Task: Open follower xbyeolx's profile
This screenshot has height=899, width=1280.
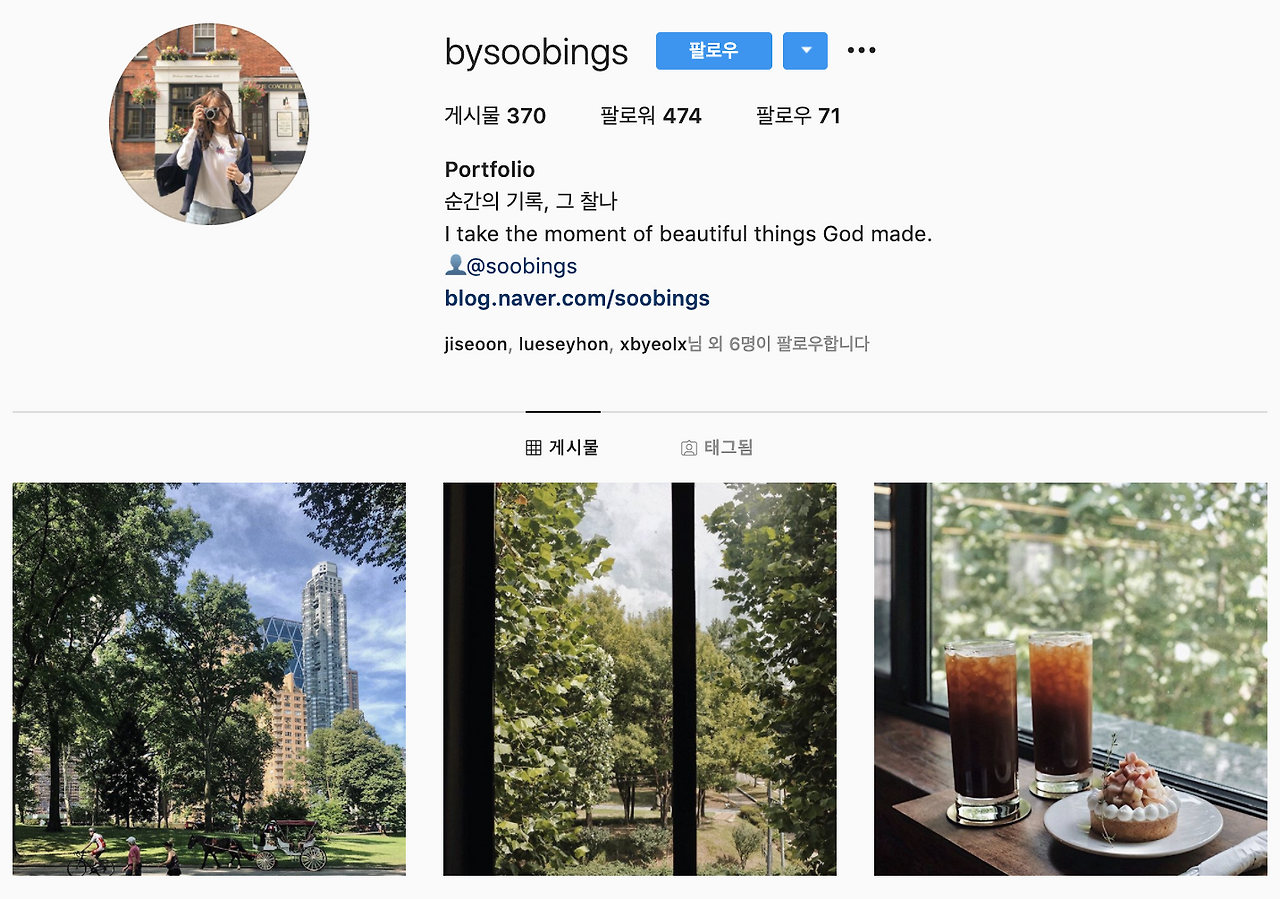Action: click(x=653, y=344)
